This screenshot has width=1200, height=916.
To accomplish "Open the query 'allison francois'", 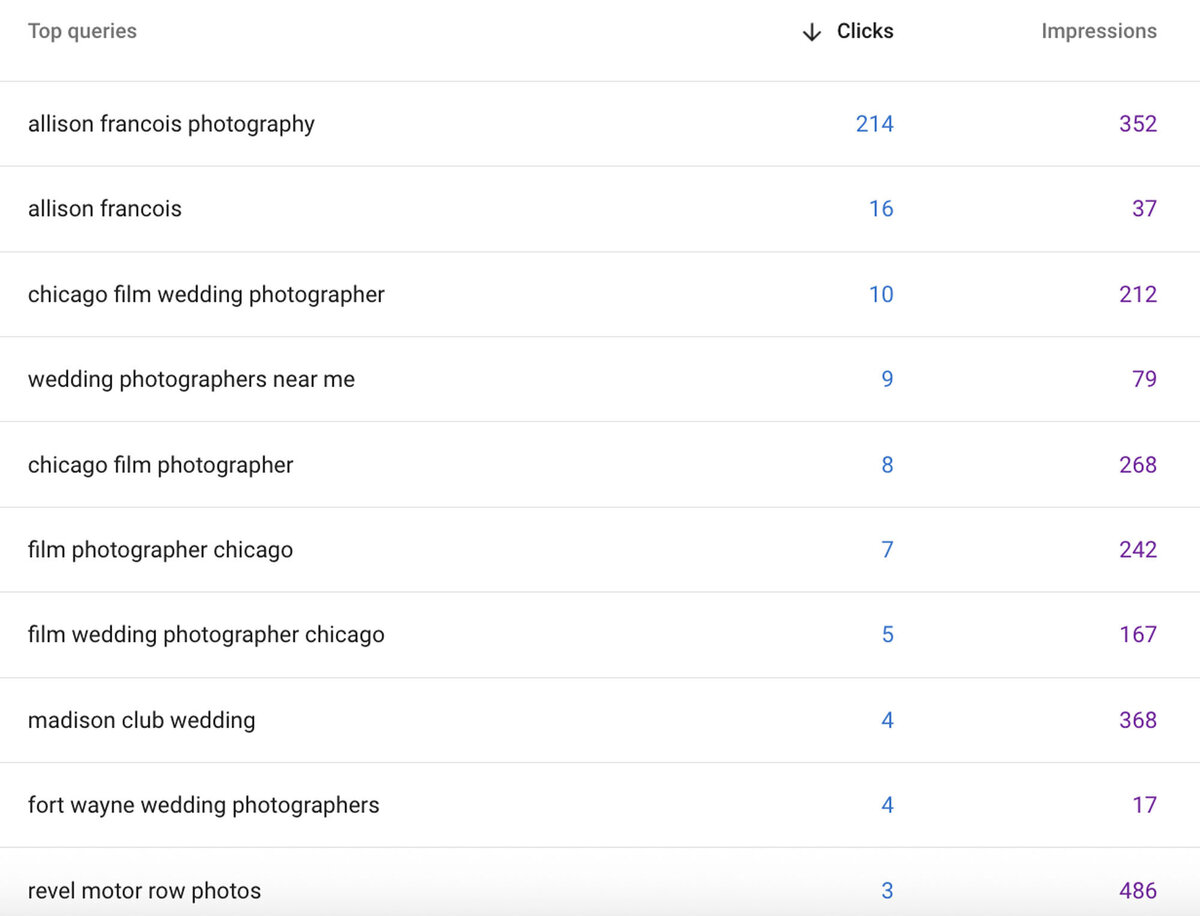I will [105, 209].
